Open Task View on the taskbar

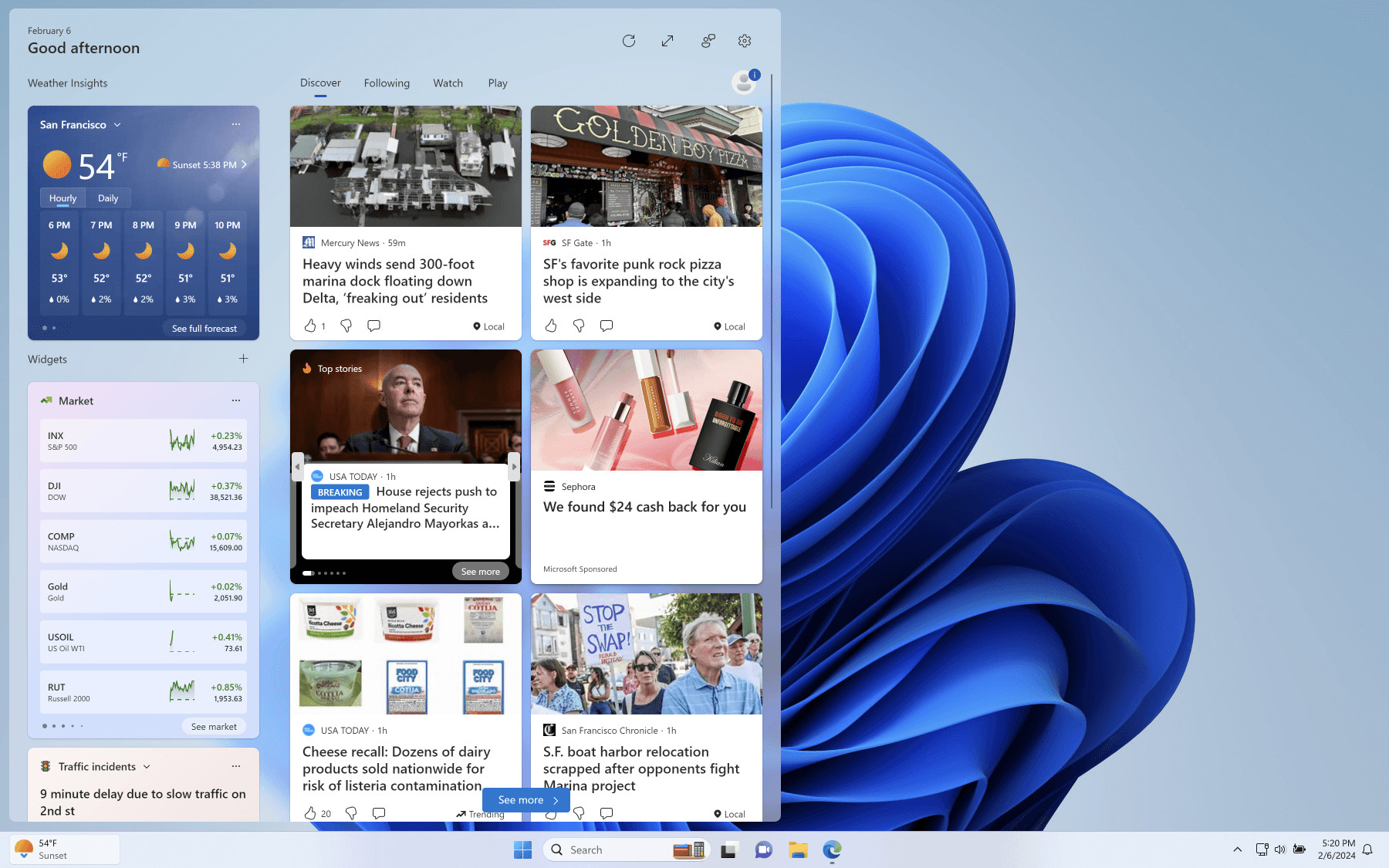click(x=729, y=849)
